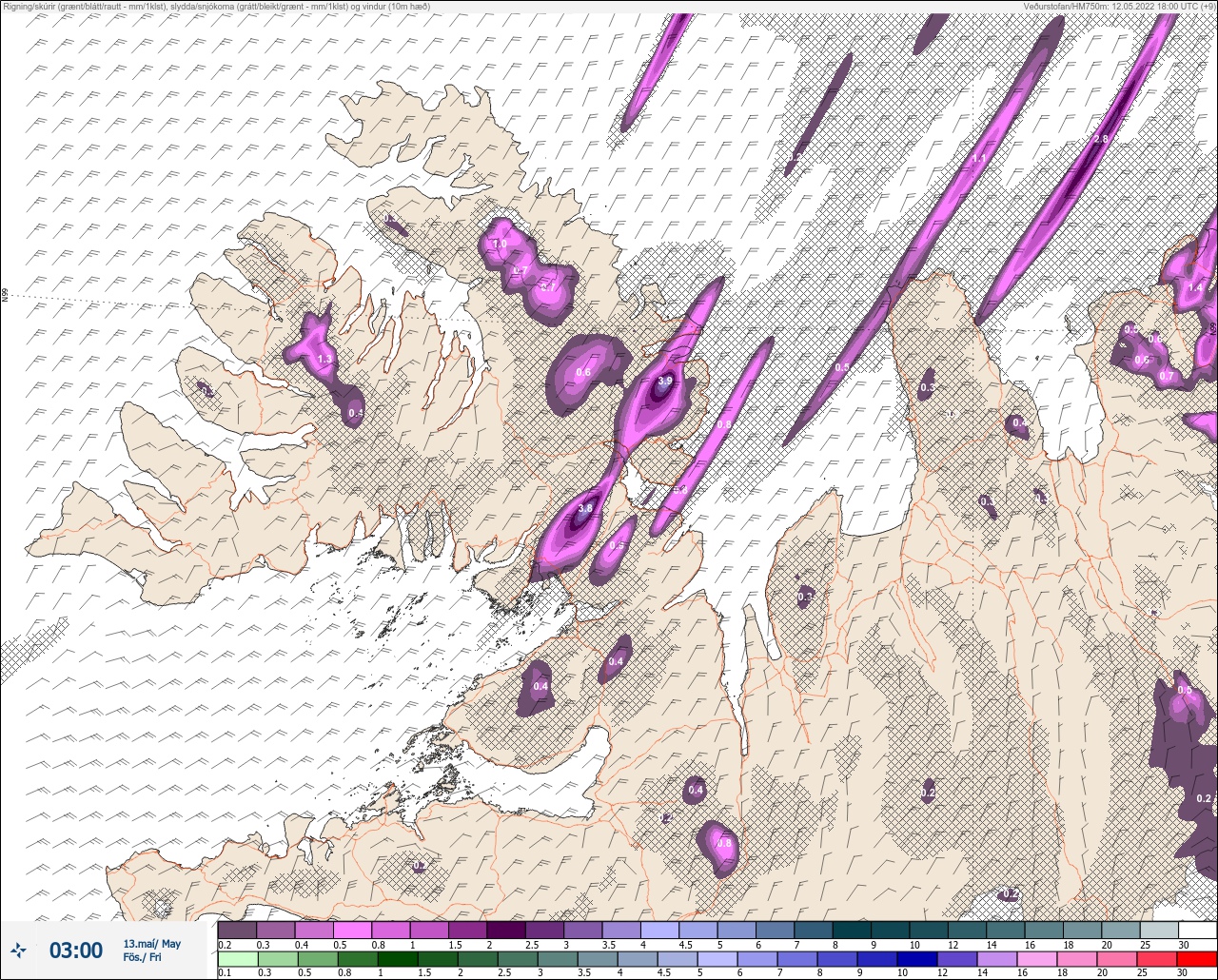Click the 1.3 precipitation value in the Westfjords
Screen dimensions: 1218x980
(324, 360)
